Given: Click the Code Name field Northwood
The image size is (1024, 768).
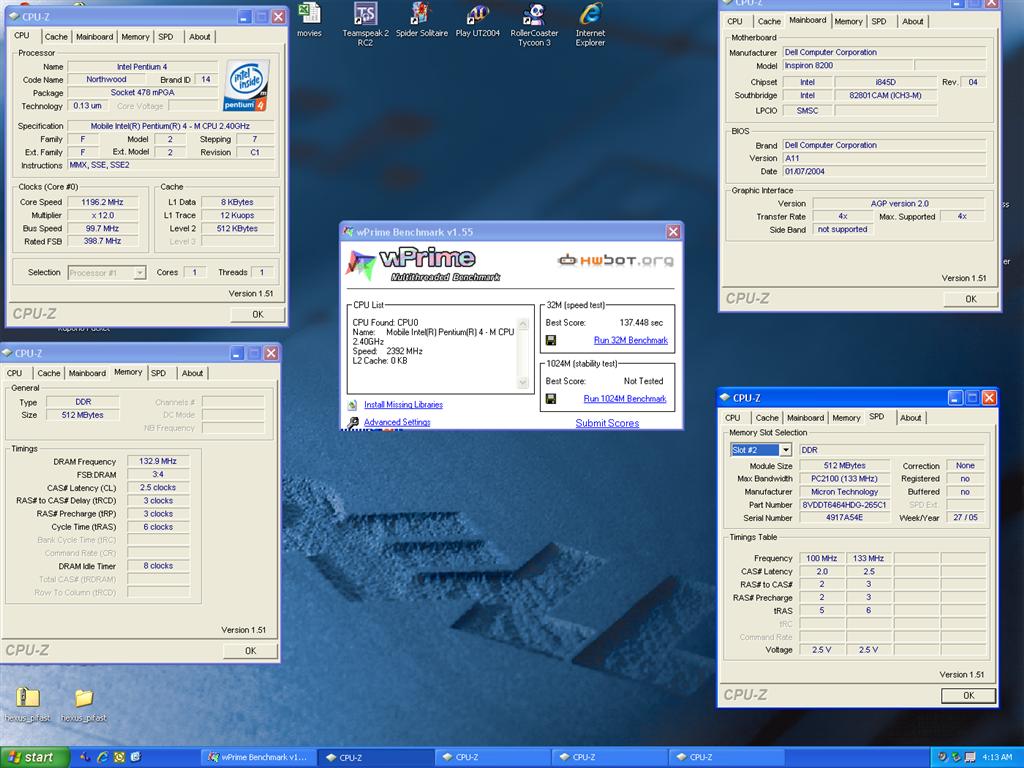Looking at the screenshot, I should 106,79.
